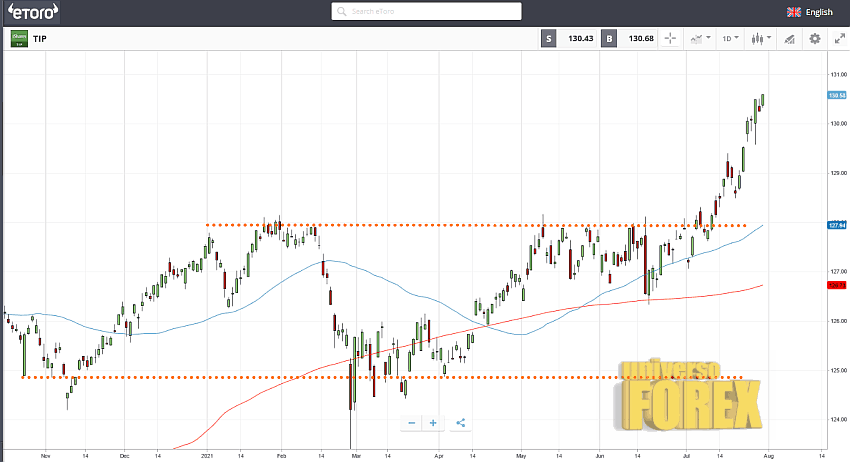850x462 pixels.
Task: Open the drawing tools pencil icon
Action: pyautogui.click(x=789, y=39)
